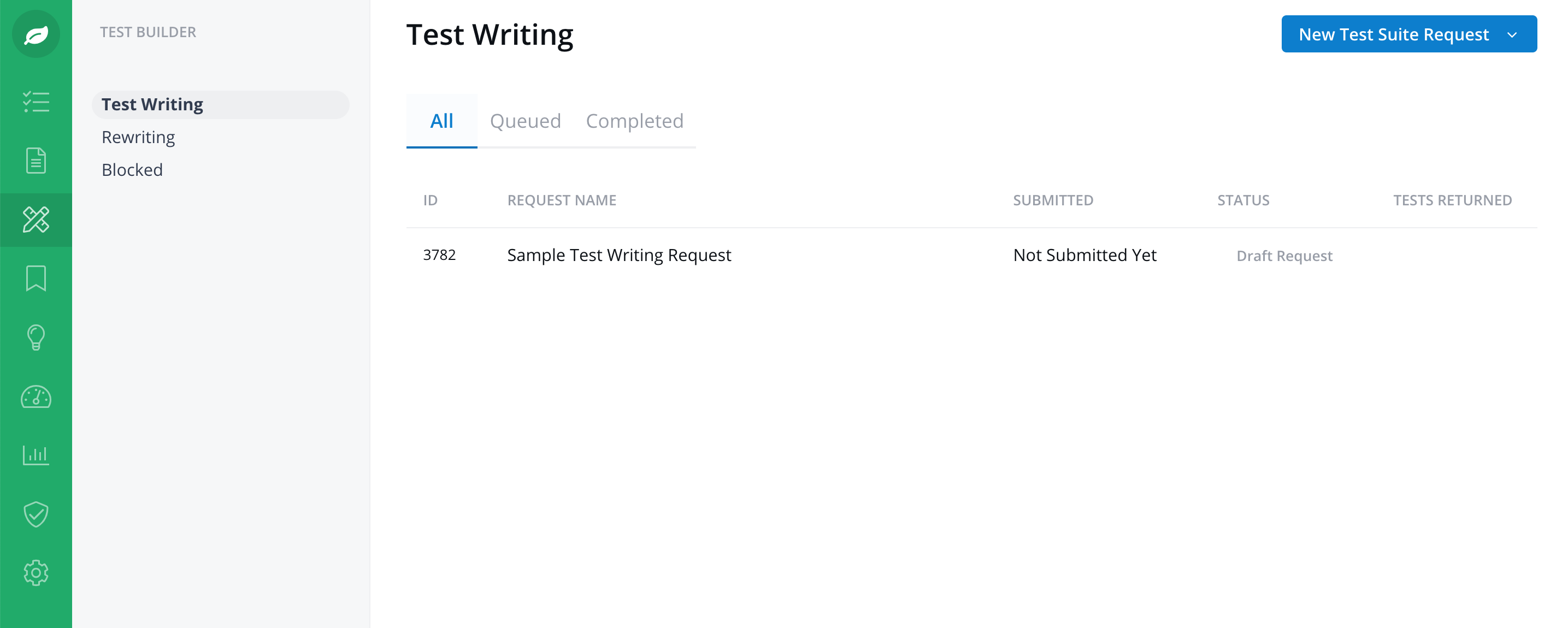Open the speedometer dashboard icon
This screenshot has height=628, width=1568.
pos(36,397)
